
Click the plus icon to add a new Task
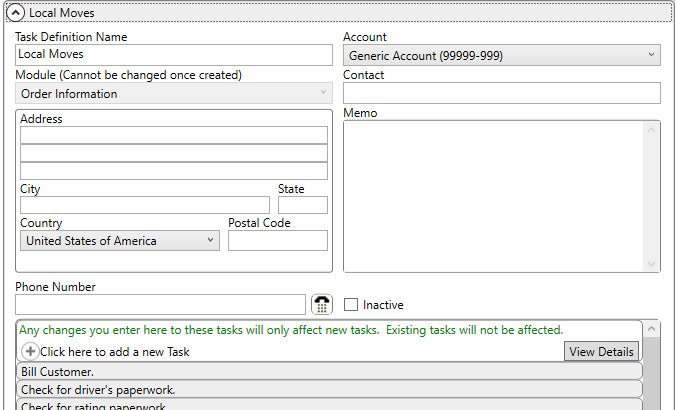[x=30, y=351]
